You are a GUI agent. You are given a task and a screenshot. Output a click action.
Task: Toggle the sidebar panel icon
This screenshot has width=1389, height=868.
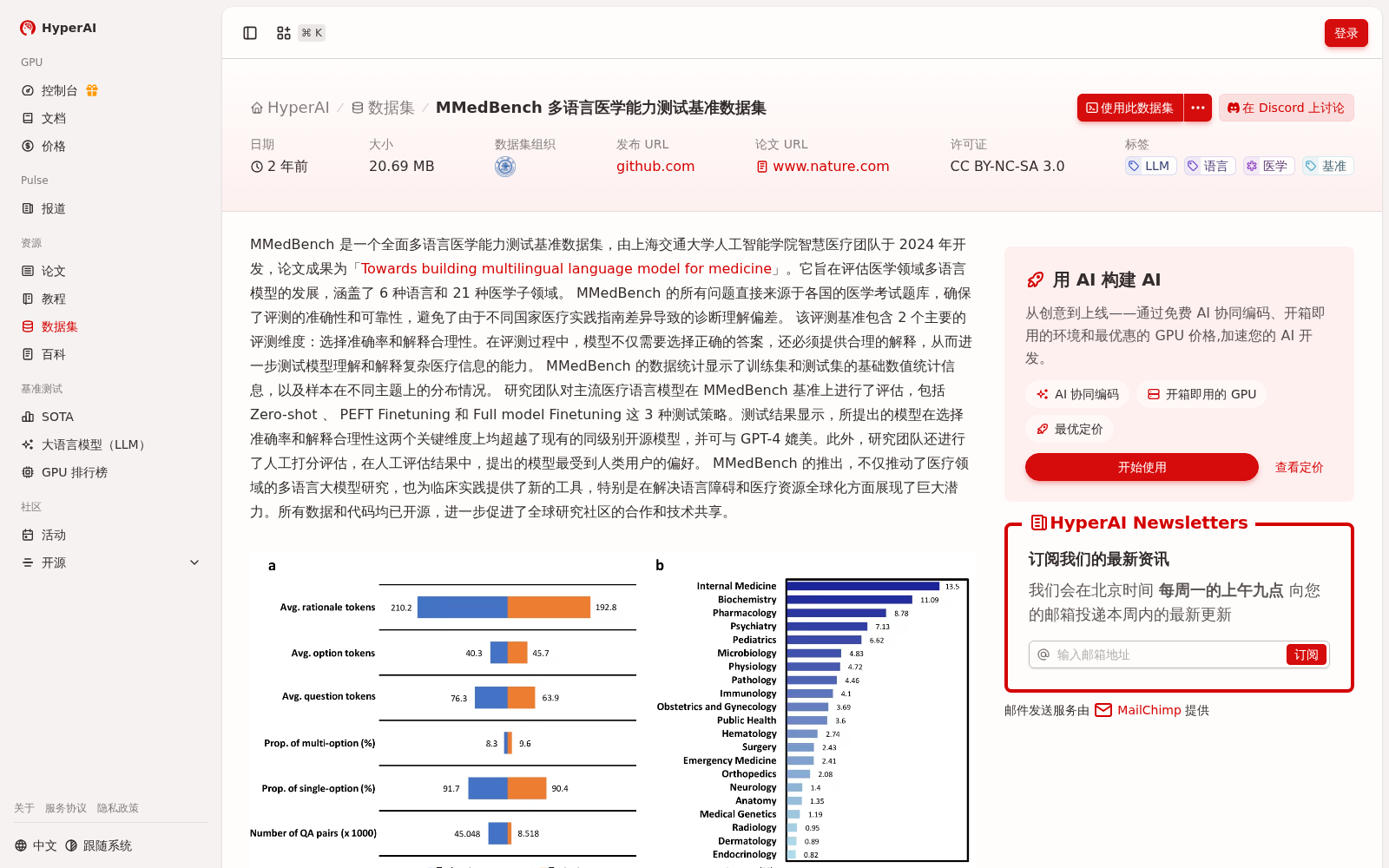(x=250, y=33)
